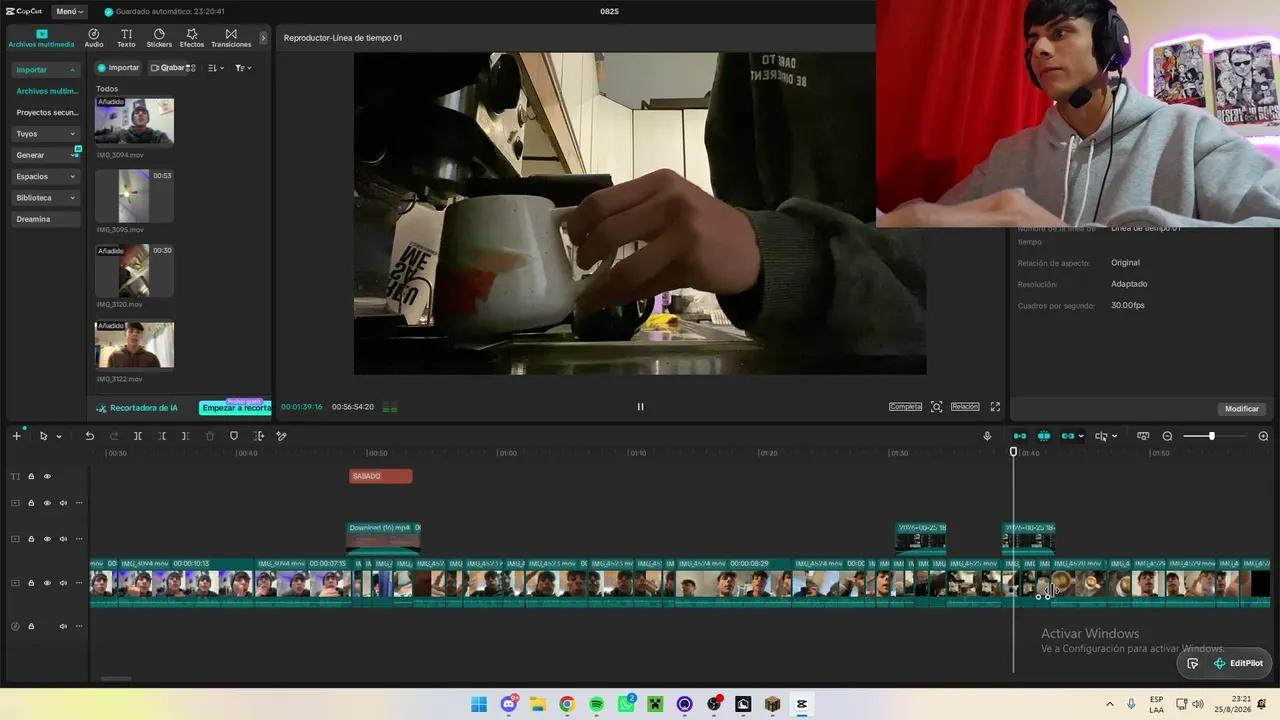1280x720 pixels.
Task: Open the Audio media tab
Action: click(94, 38)
